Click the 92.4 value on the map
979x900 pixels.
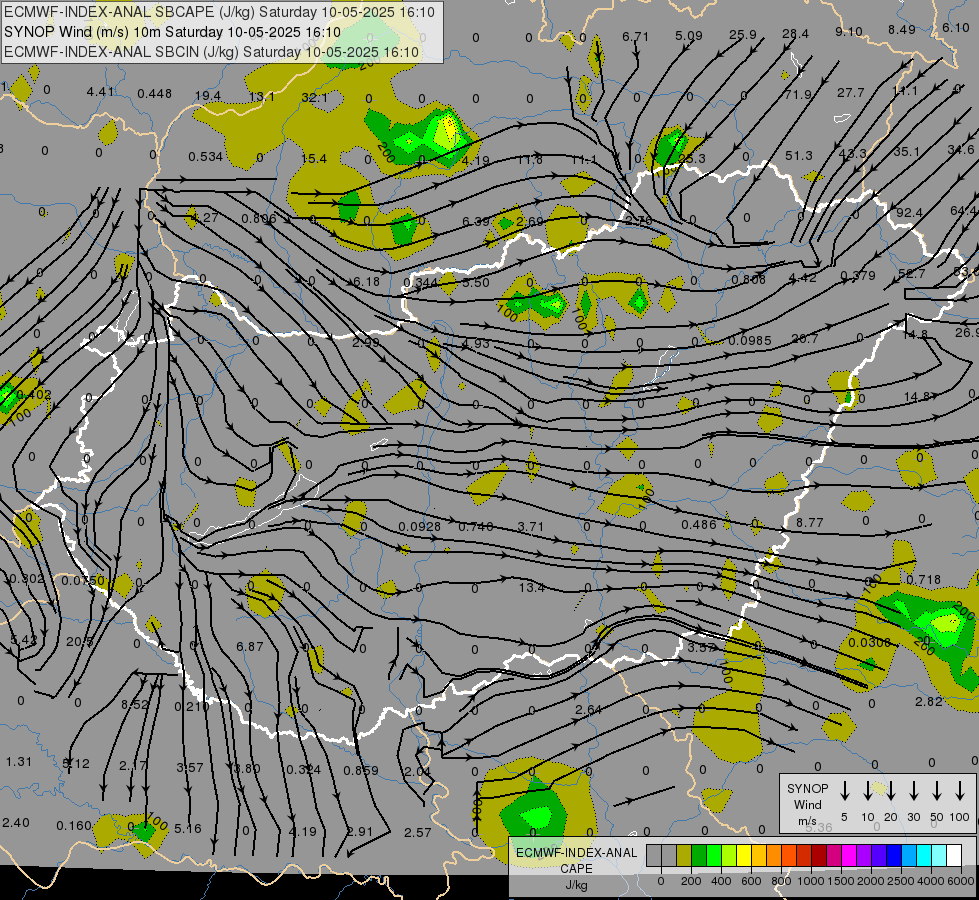[909, 212]
